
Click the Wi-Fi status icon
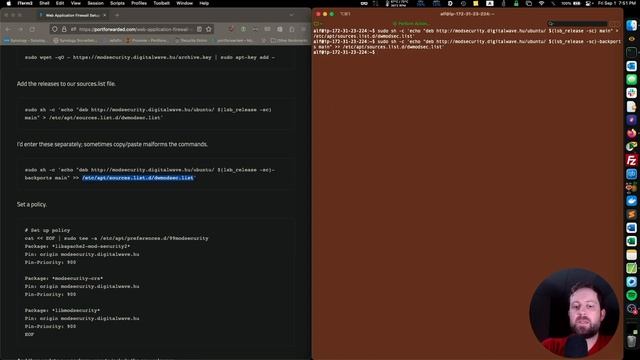click(542, 3)
